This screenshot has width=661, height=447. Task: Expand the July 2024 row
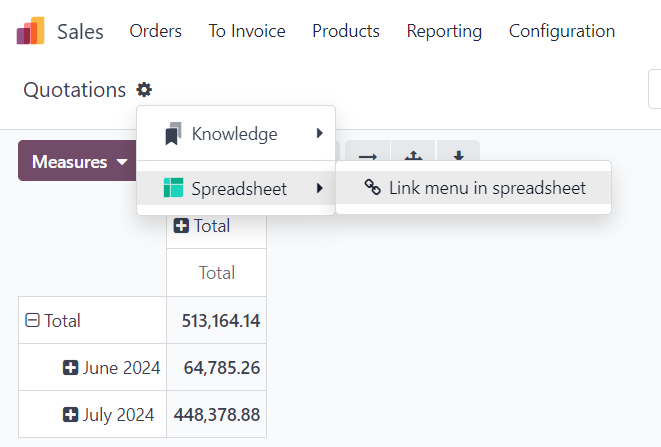tap(70, 414)
